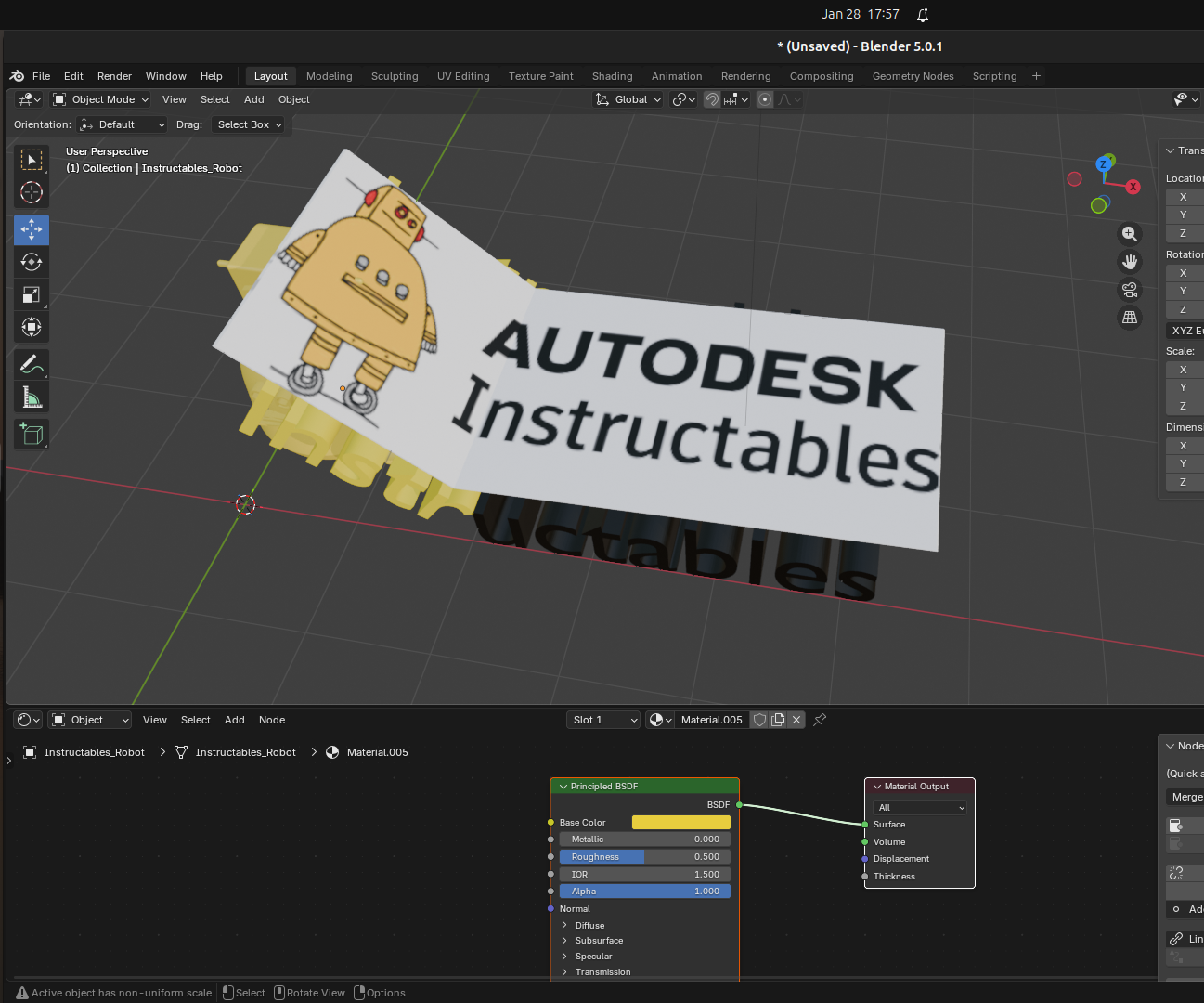Open the File menu

click(42, 76)
